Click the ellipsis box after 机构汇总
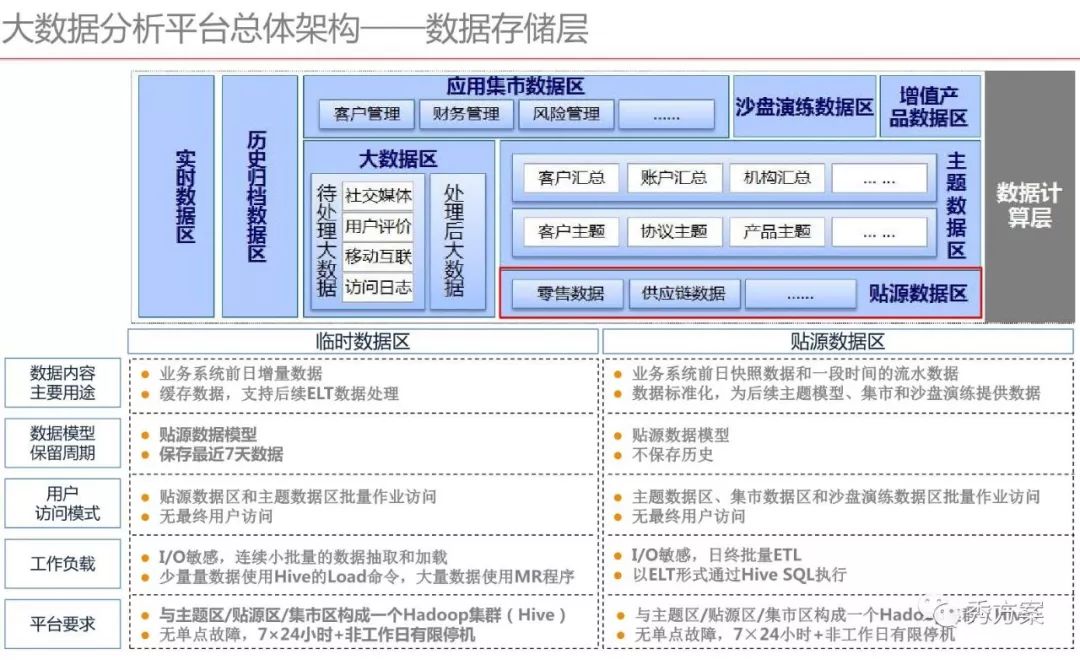 (879, 178)
